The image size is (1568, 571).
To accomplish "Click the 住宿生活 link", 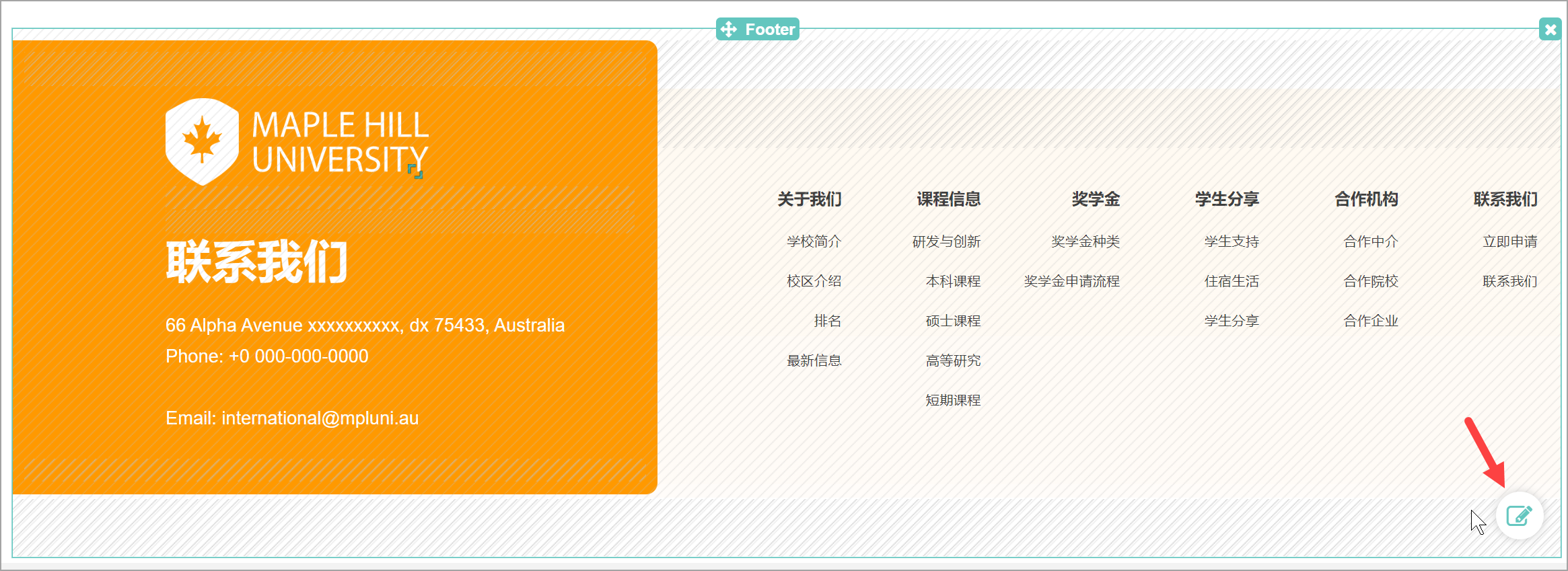I will tap(1232, 281).
